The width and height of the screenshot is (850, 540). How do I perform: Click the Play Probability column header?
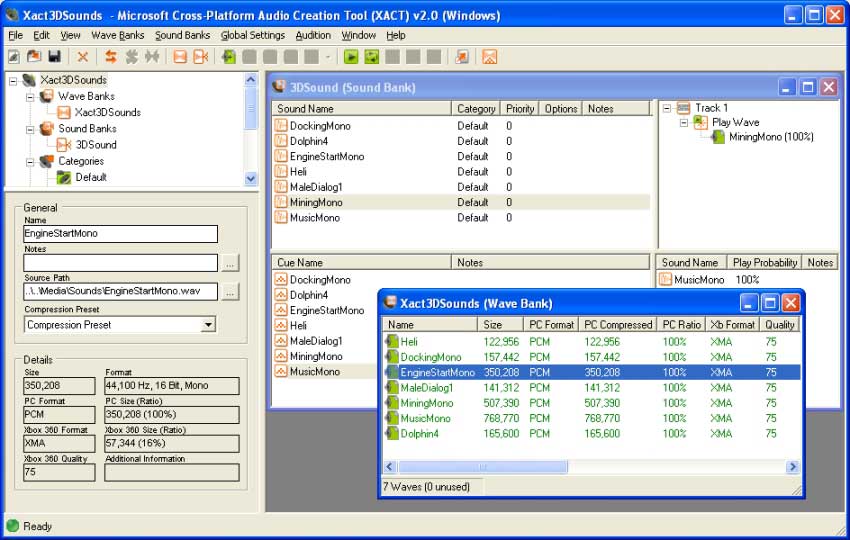click(764, 262)
